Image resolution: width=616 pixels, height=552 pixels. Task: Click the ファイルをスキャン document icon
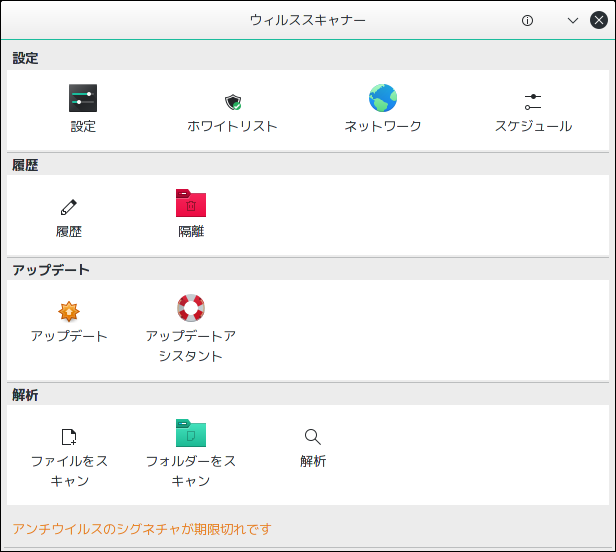69,437
